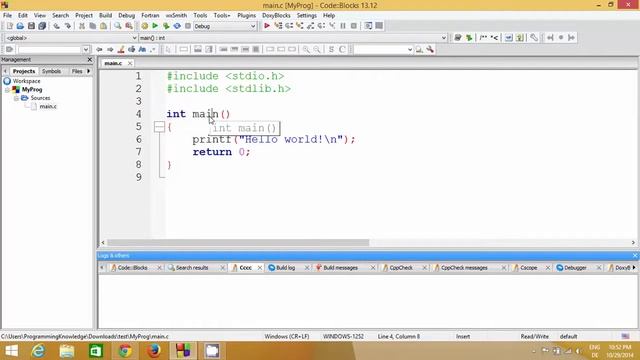Close the main.c editor tab
This screenshot has height=360, width=640.
tap(130, 63)
